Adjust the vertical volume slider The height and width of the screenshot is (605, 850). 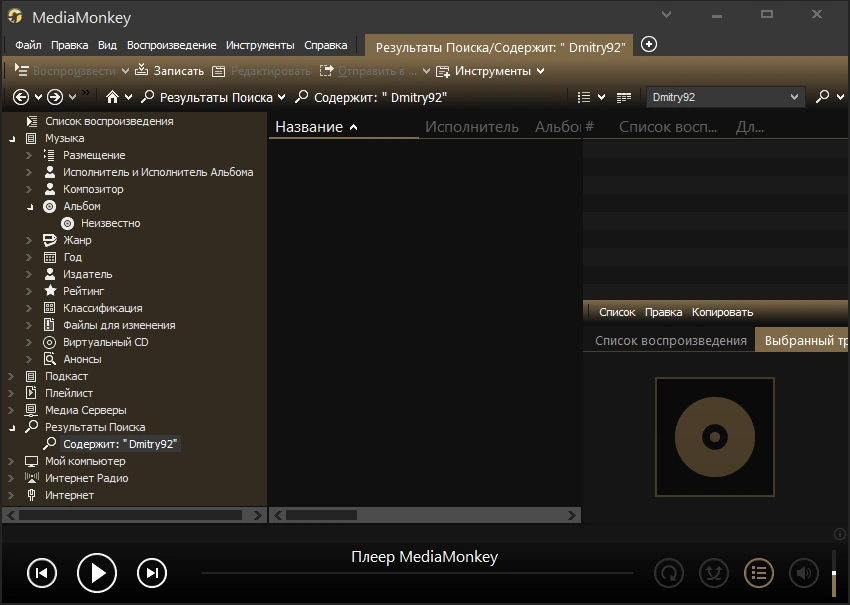click(834, 573)
